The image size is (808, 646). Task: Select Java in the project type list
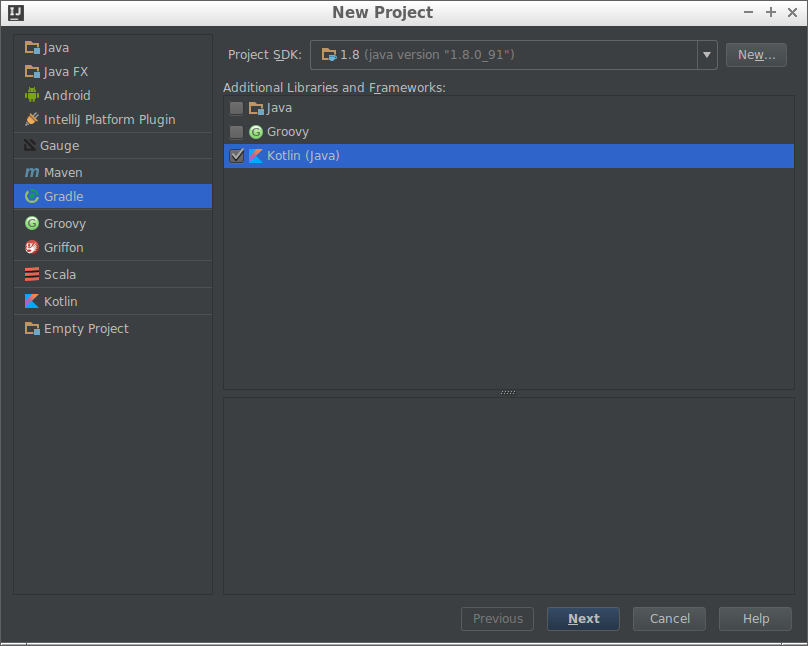pos(56,48)
